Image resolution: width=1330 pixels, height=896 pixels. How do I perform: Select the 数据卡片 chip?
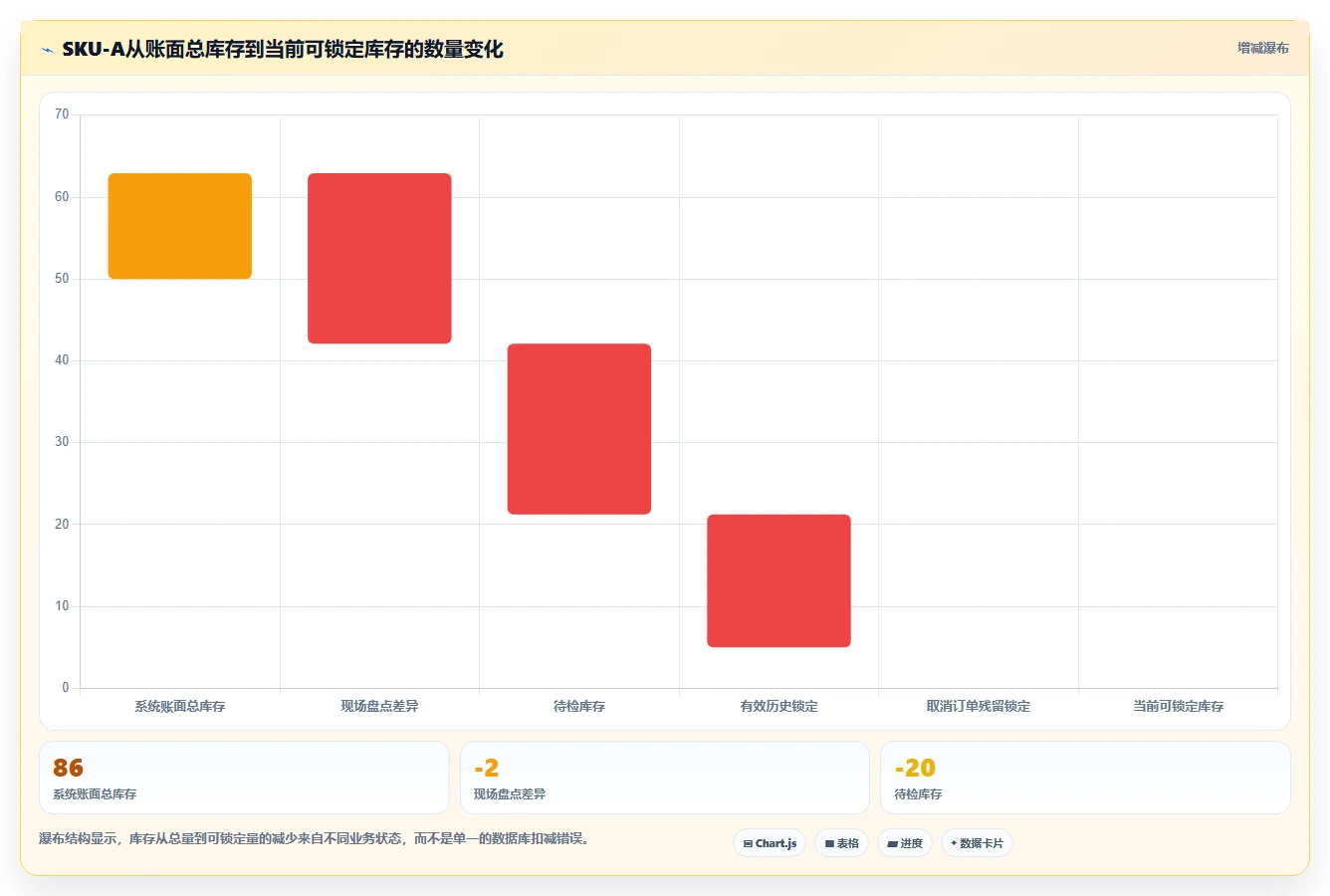coord(977,843)
